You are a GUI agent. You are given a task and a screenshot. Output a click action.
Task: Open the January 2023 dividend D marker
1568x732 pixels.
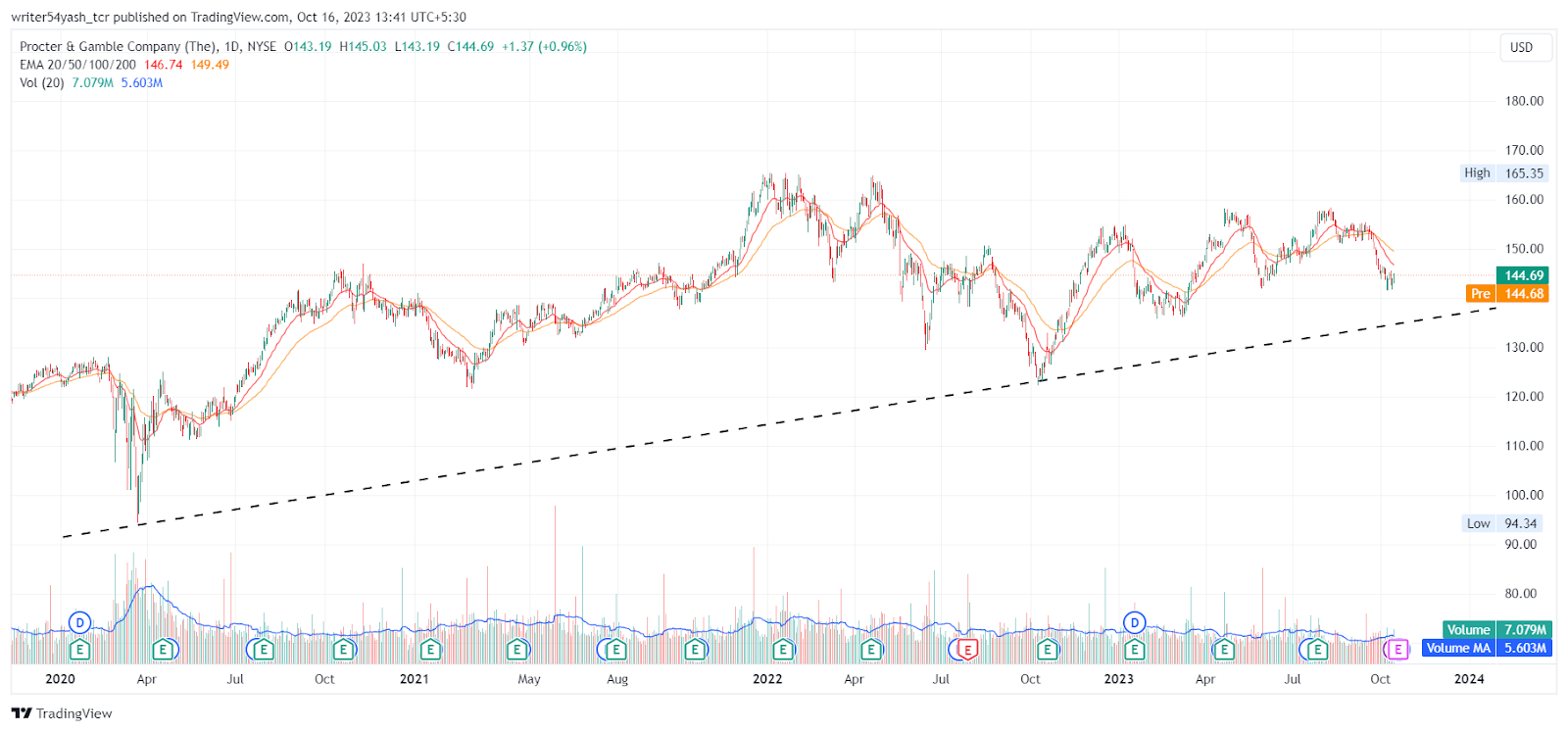(x=1135, y=622)
